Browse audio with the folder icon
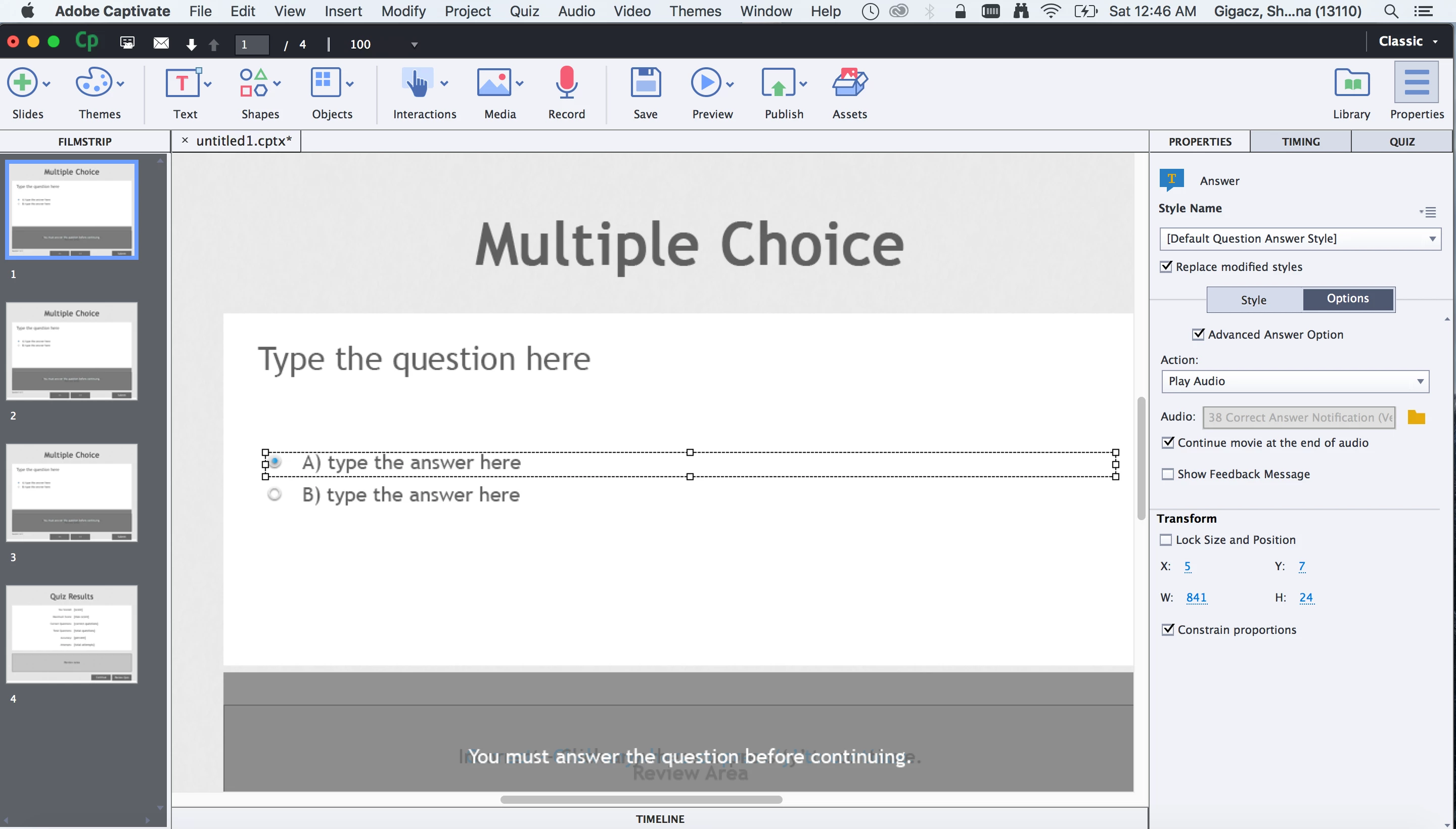Image resolution: width=1456 pixels, height=829 pixels. pyautogui.click(x=1416, y=418)
